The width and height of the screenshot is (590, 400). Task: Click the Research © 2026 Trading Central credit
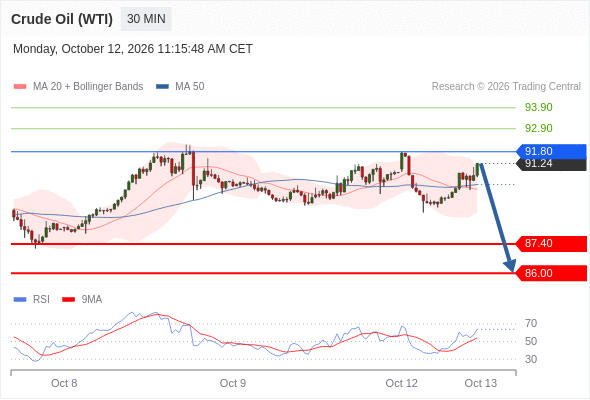pyautogui.click(x=506, y=87)
